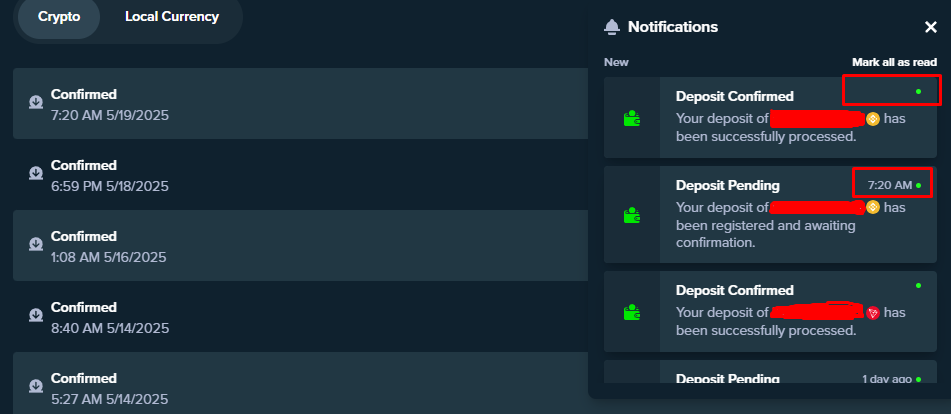Close the Notifications panel

[930, 27]
